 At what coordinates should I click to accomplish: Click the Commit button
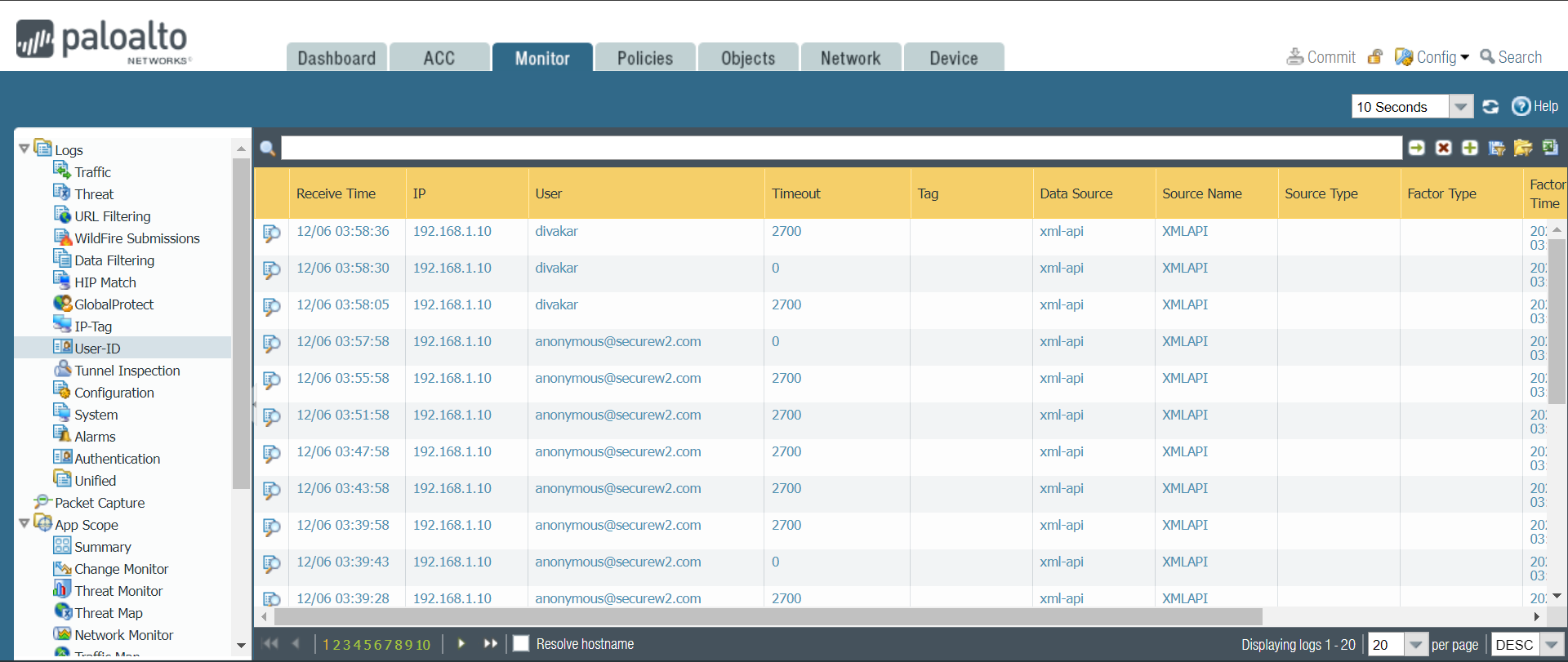[1321, 57]
